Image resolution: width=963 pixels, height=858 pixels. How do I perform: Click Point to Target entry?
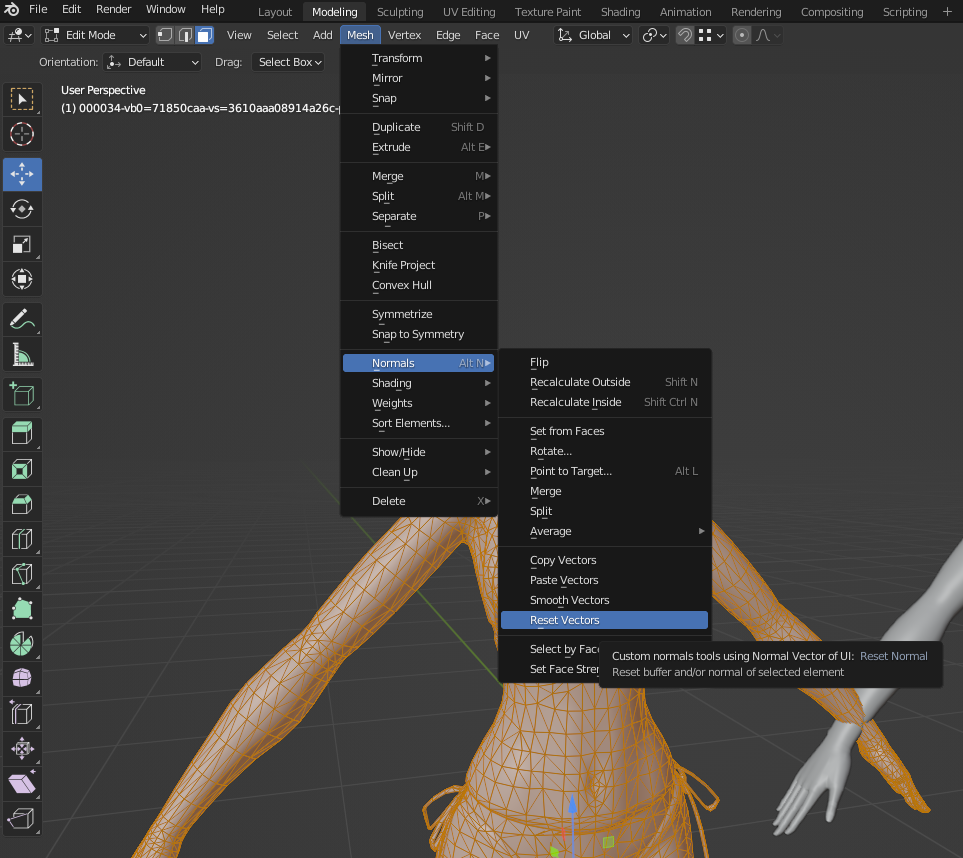coord(604,471)
